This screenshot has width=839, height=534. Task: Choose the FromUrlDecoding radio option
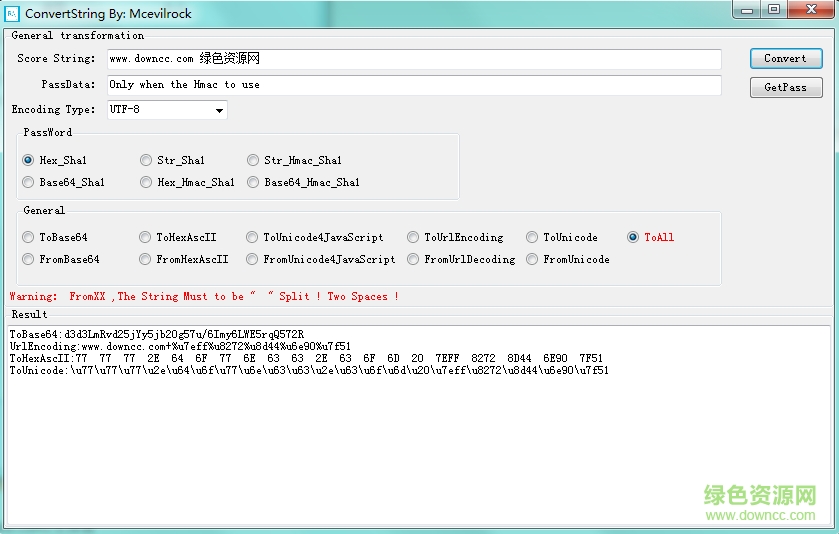tap(414, 260)
